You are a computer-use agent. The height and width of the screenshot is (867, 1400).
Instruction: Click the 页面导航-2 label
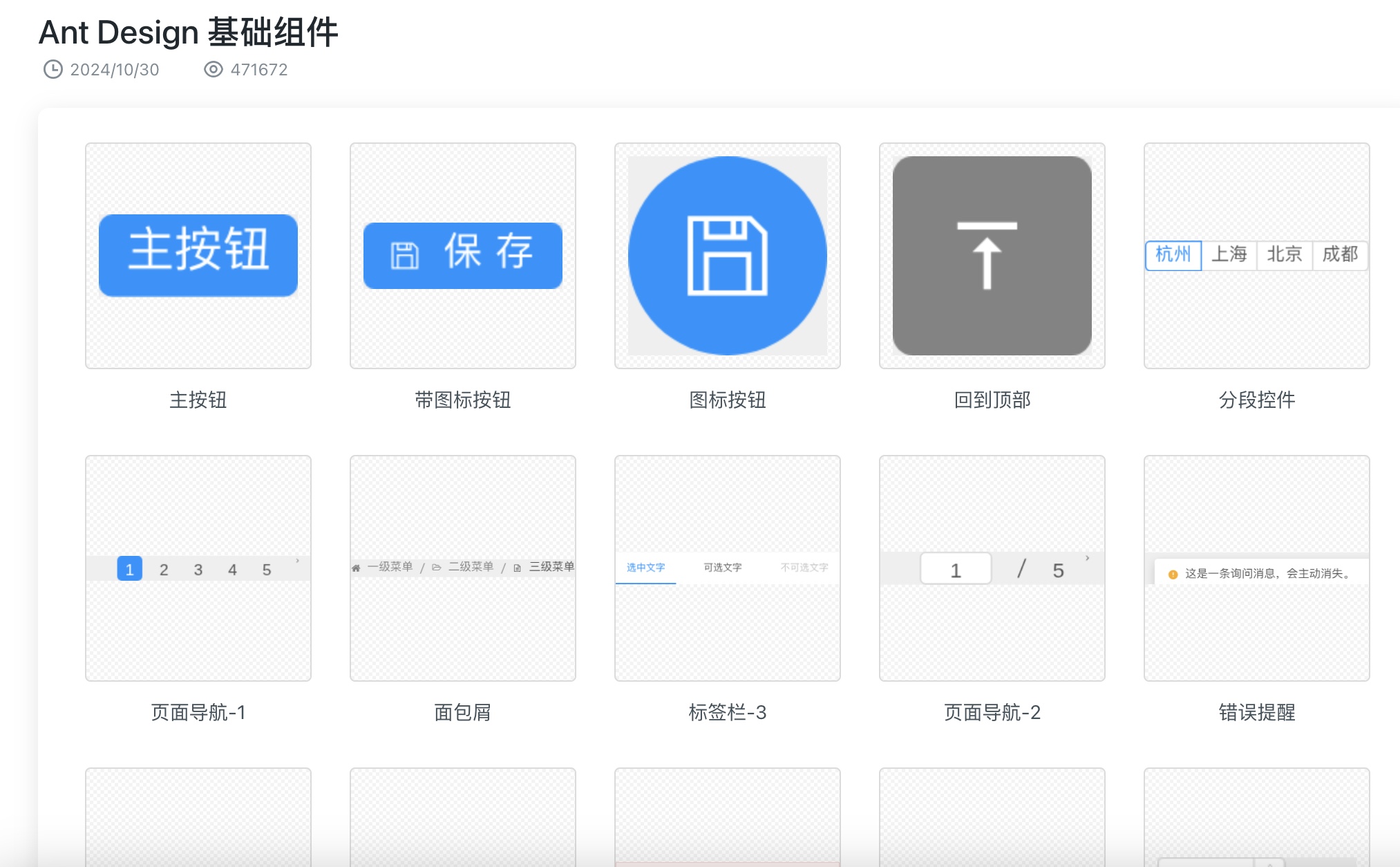pos(992,712)
